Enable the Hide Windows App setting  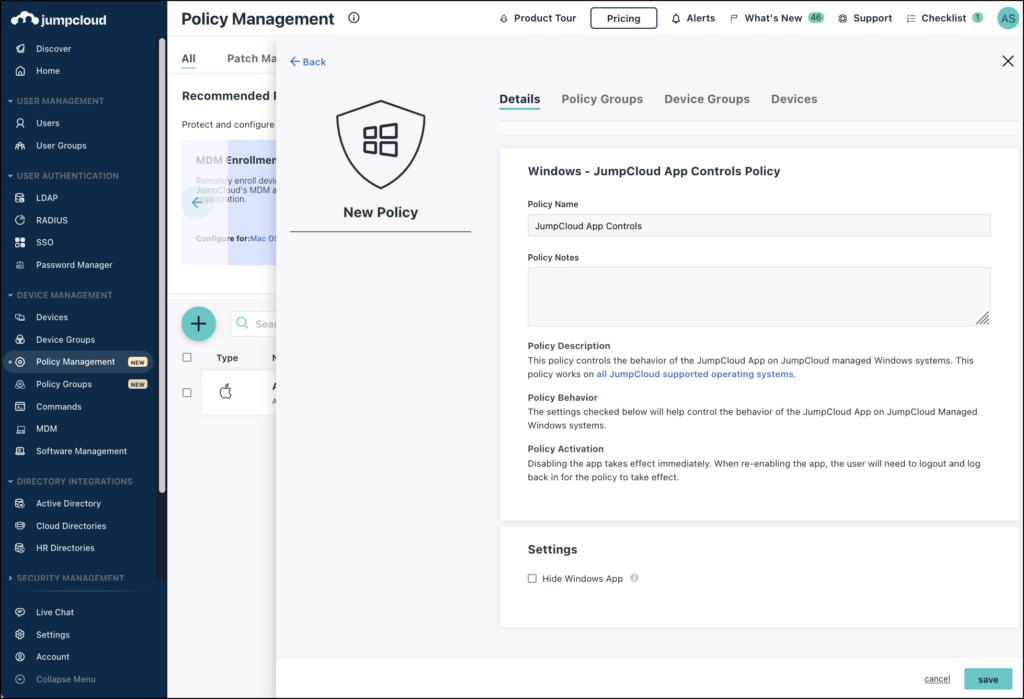point(532,577)
